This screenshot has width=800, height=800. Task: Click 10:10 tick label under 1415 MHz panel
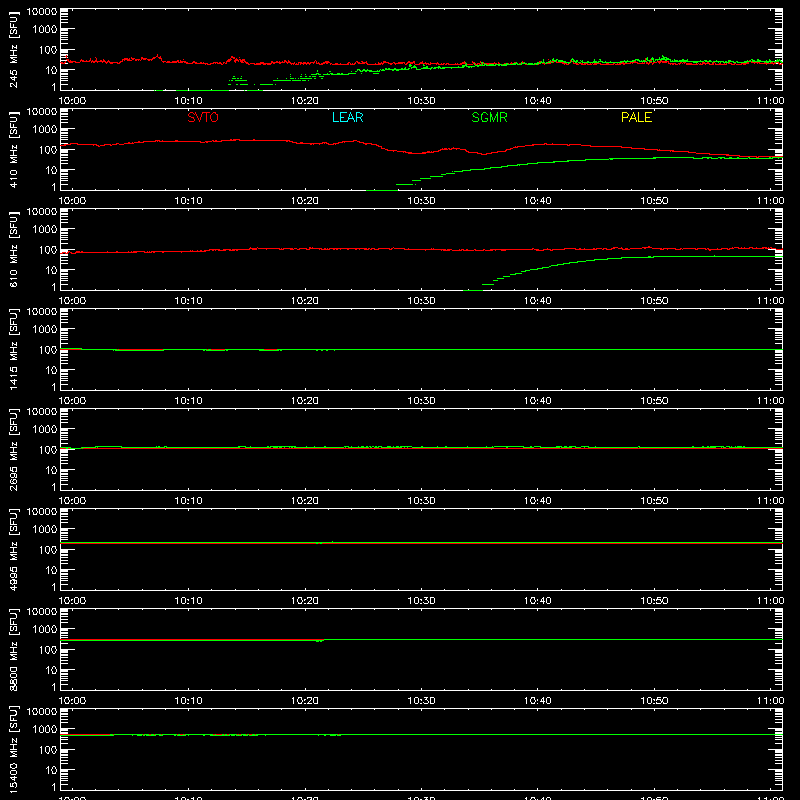click(189, 401)
